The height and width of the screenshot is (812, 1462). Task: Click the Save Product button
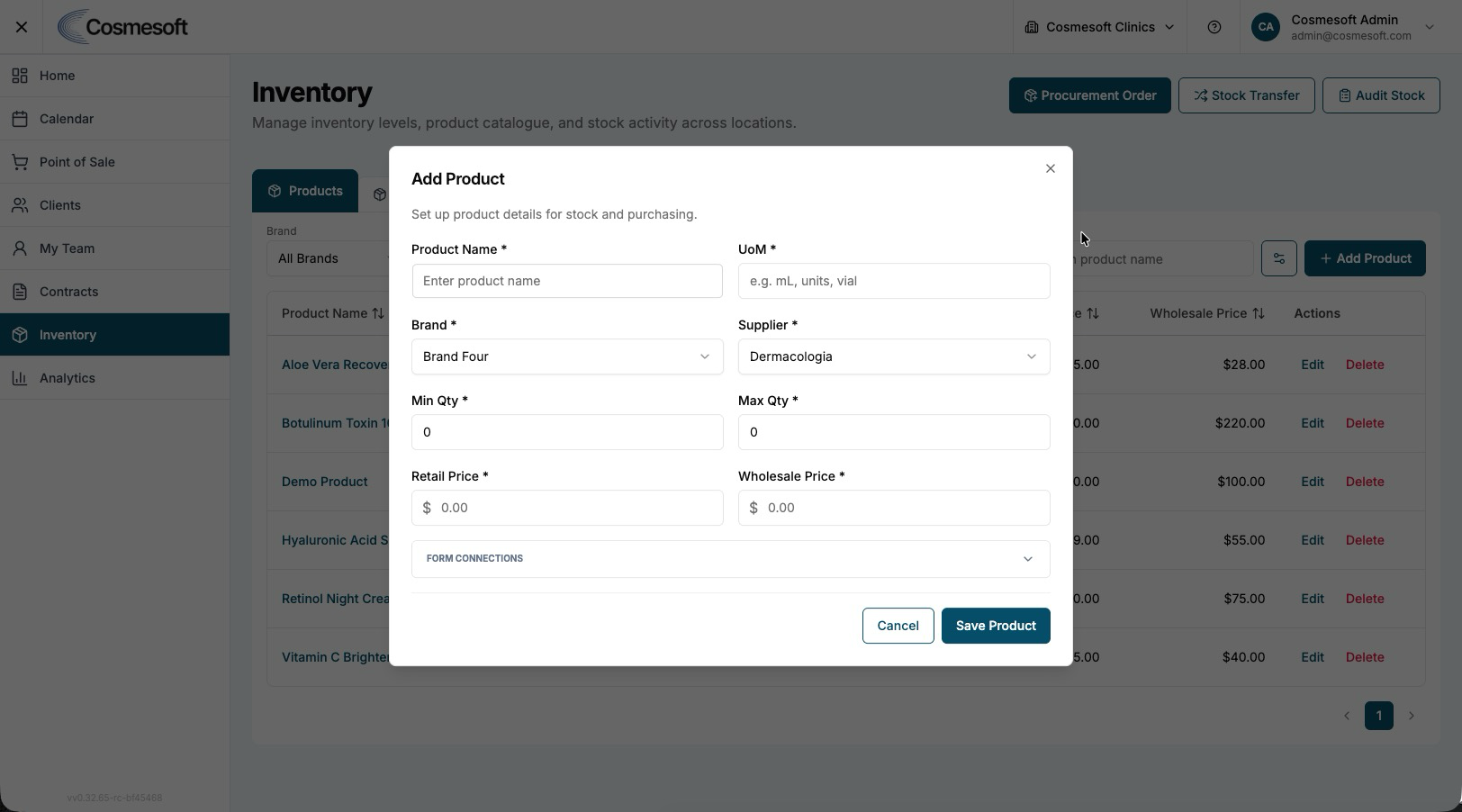pos(996,626)
